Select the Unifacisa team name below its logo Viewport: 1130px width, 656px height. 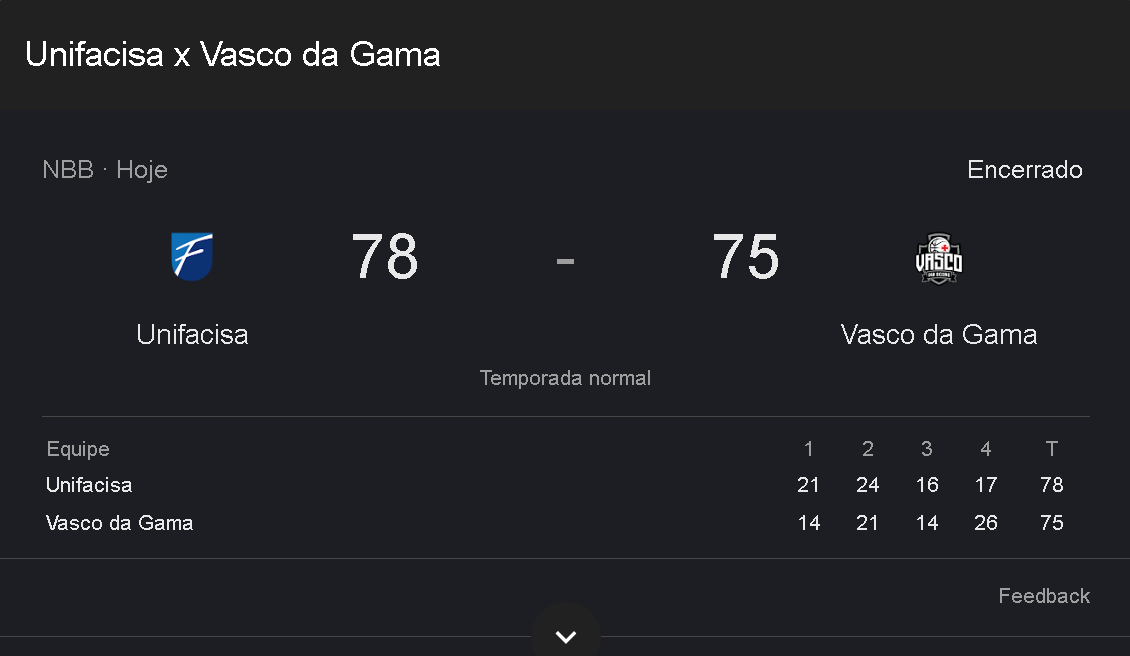192,334
